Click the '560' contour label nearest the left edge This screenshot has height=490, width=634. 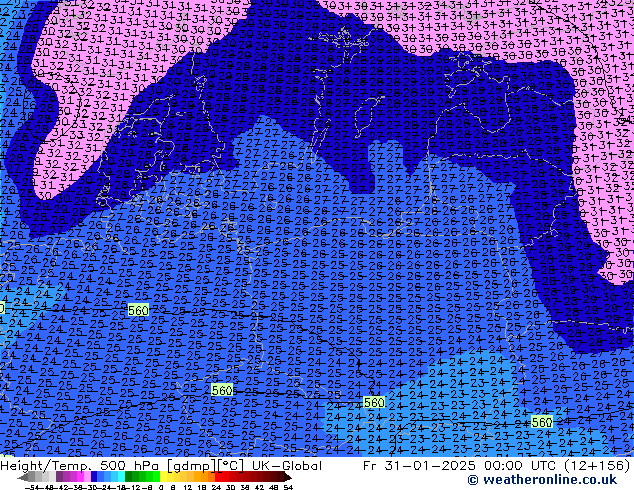coord(138,310)
